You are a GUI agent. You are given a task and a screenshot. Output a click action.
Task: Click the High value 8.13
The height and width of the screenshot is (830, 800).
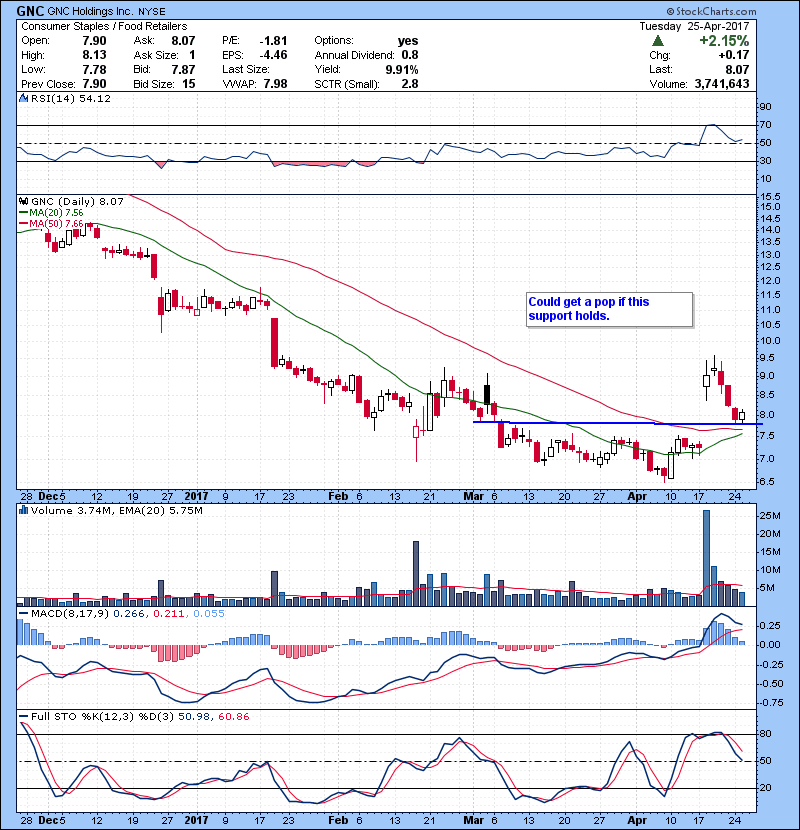tap(94, 55)
